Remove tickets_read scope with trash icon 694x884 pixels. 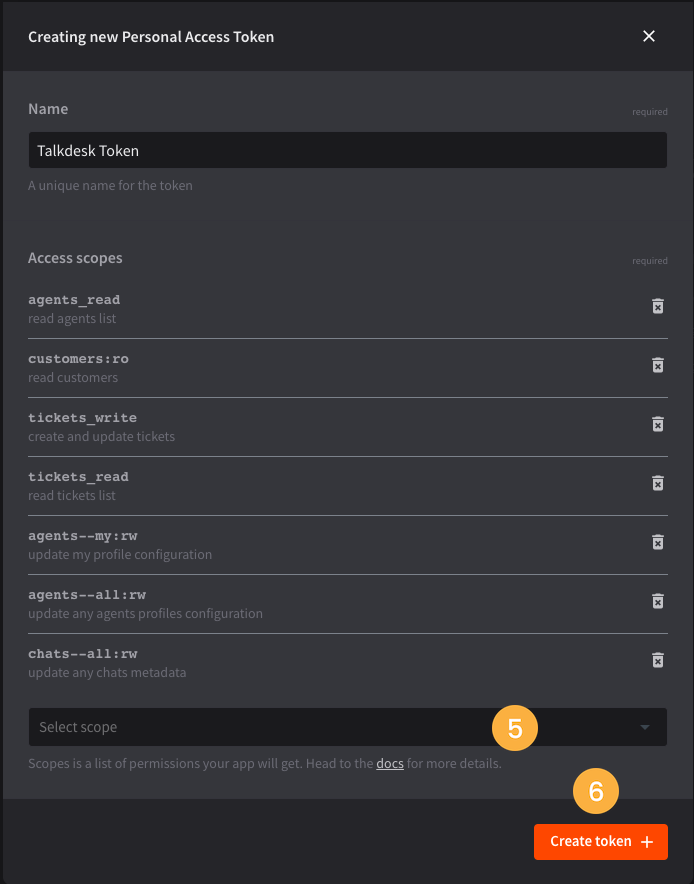coord(657,483)
